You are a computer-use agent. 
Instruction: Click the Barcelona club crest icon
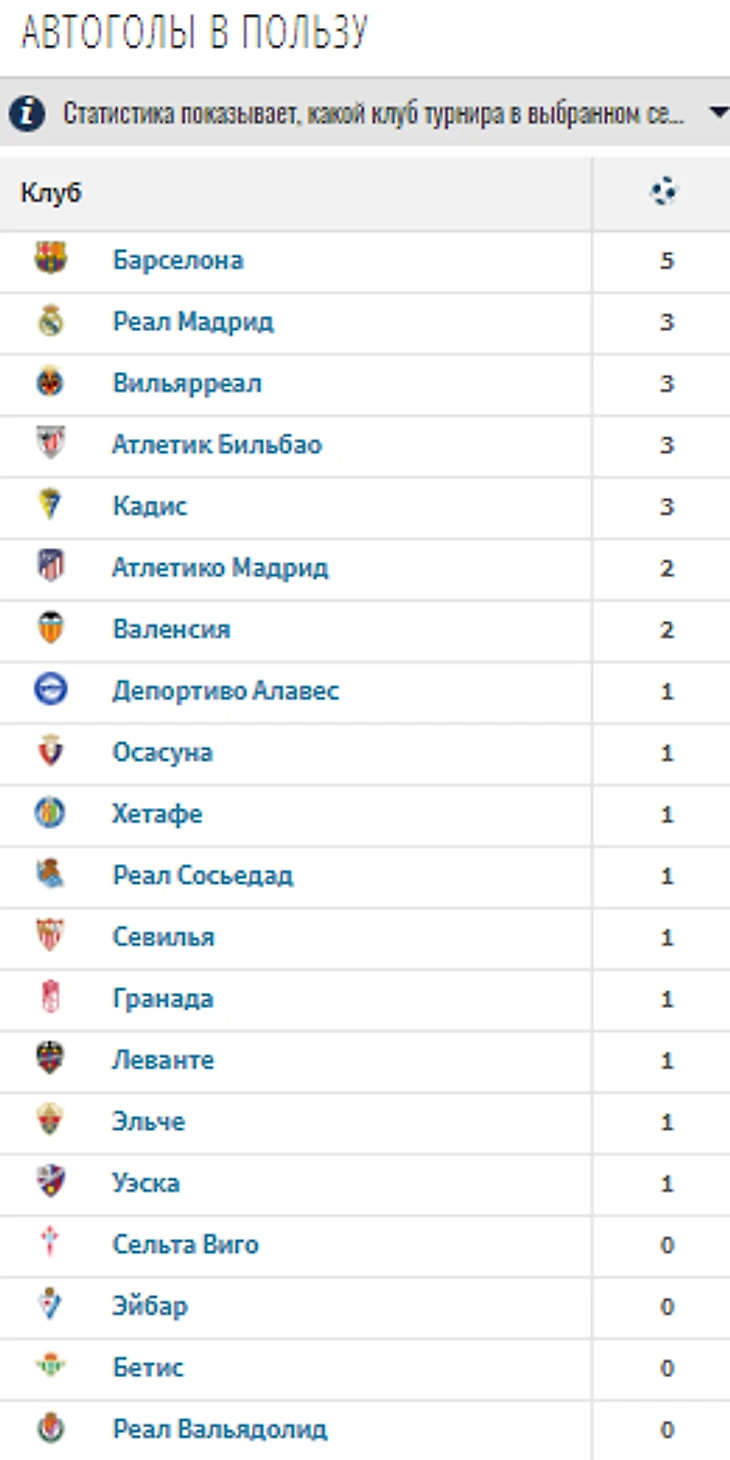click(x=50, y=260)
